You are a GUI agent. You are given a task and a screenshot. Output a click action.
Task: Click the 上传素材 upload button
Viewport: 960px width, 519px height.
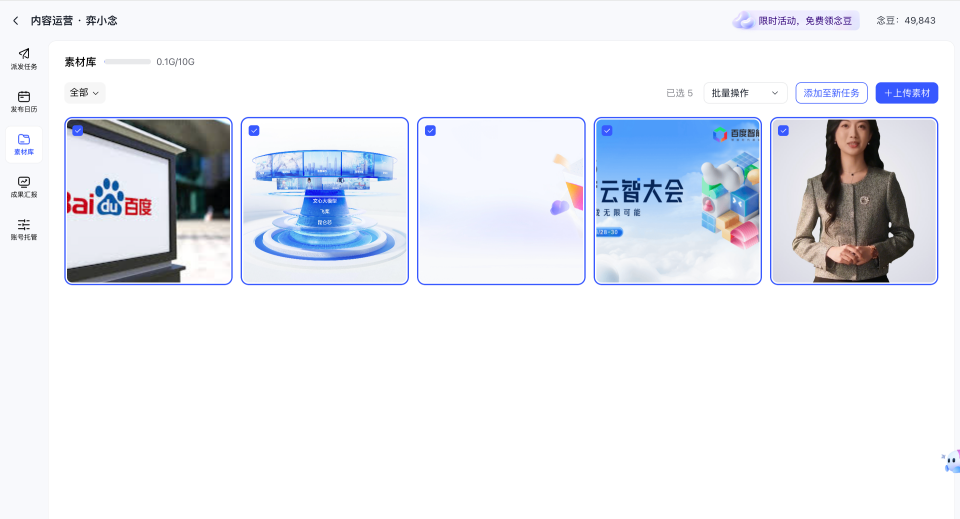[x=906, y=93]
